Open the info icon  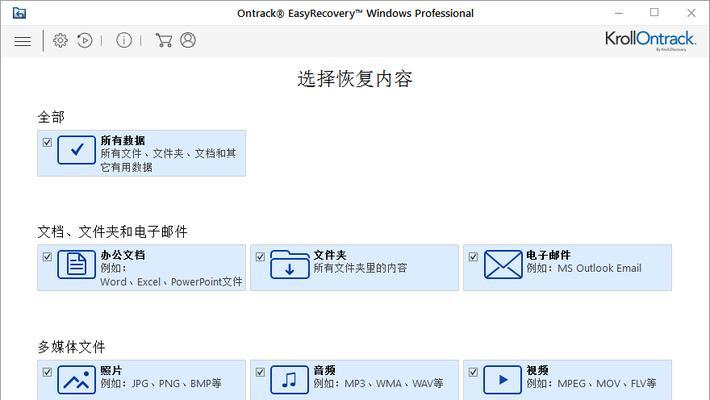124,40
